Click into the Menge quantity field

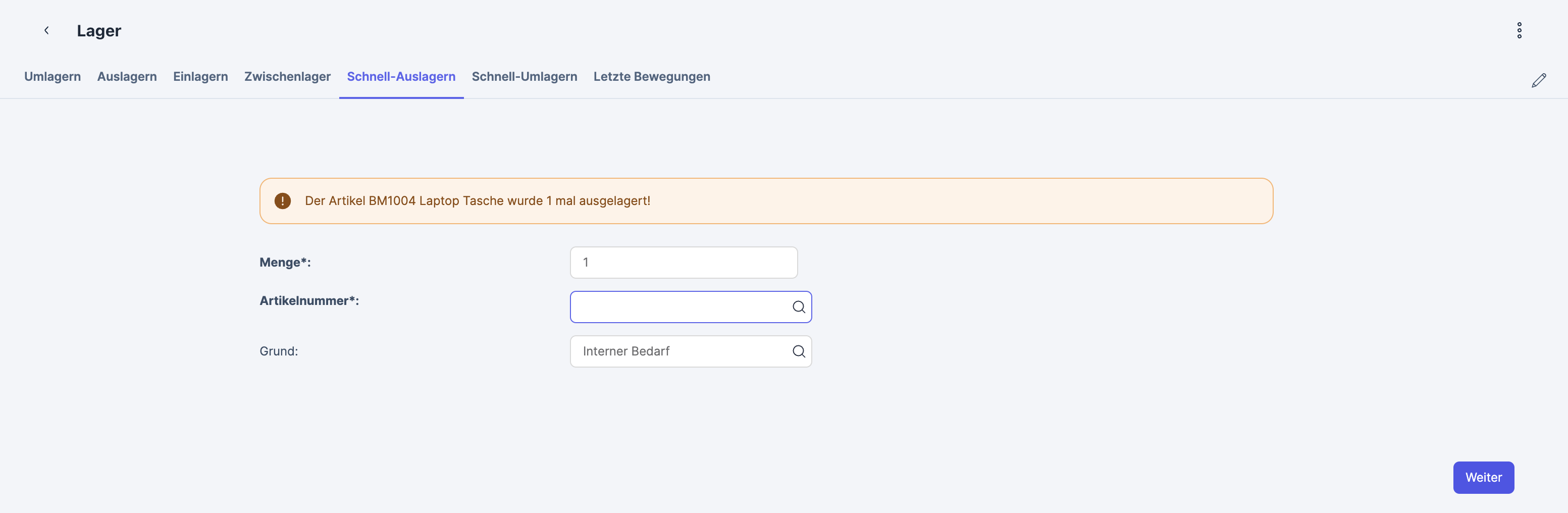pyautogui.click(x=683, y=263)
